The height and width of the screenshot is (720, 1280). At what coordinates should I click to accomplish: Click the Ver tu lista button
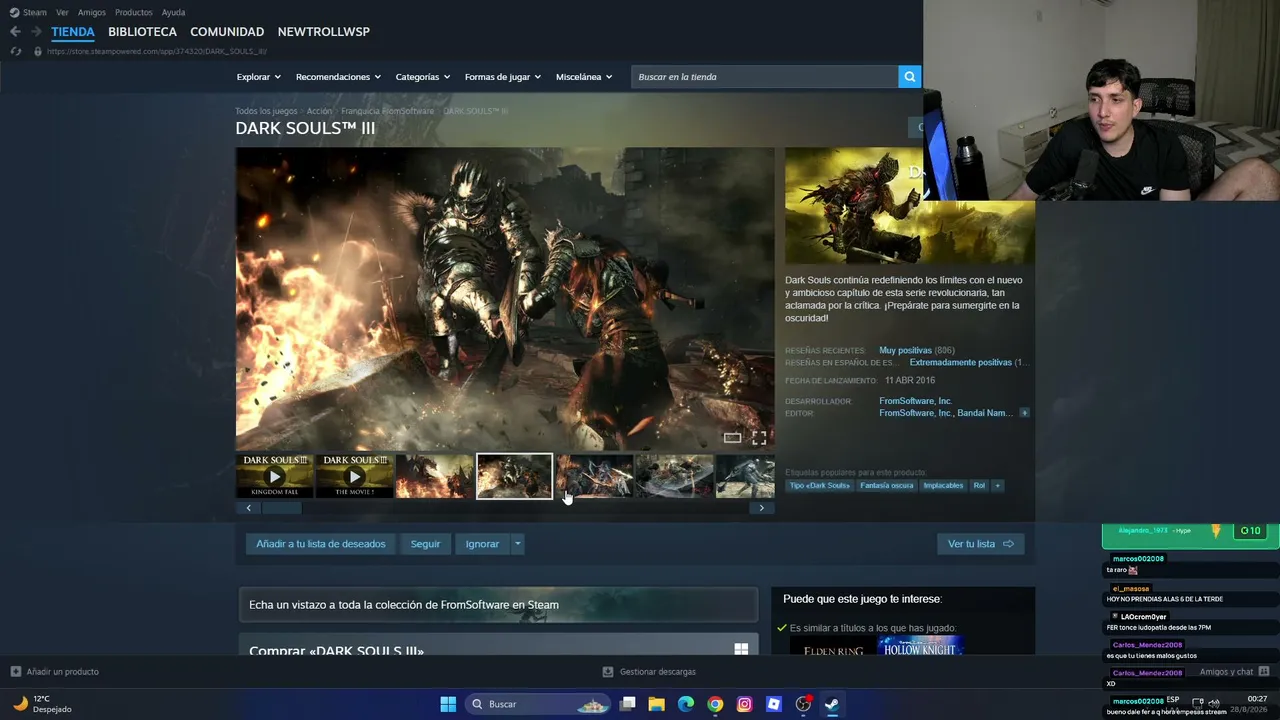click(x=980, y=544)
